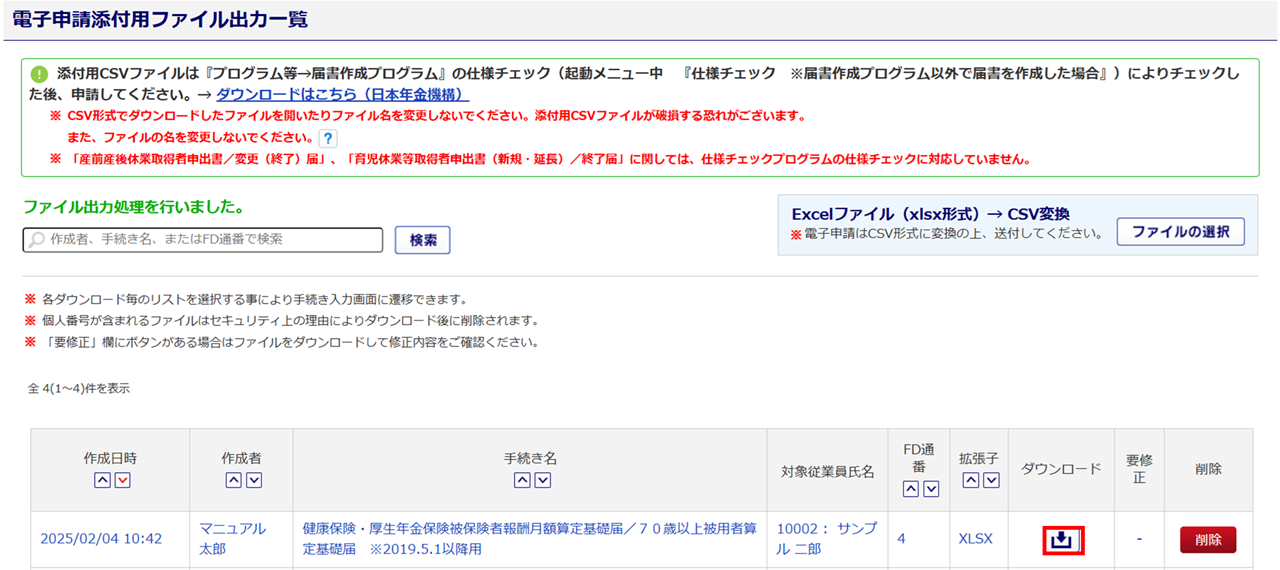Sort FD通番 column ascending

point(911,489)
